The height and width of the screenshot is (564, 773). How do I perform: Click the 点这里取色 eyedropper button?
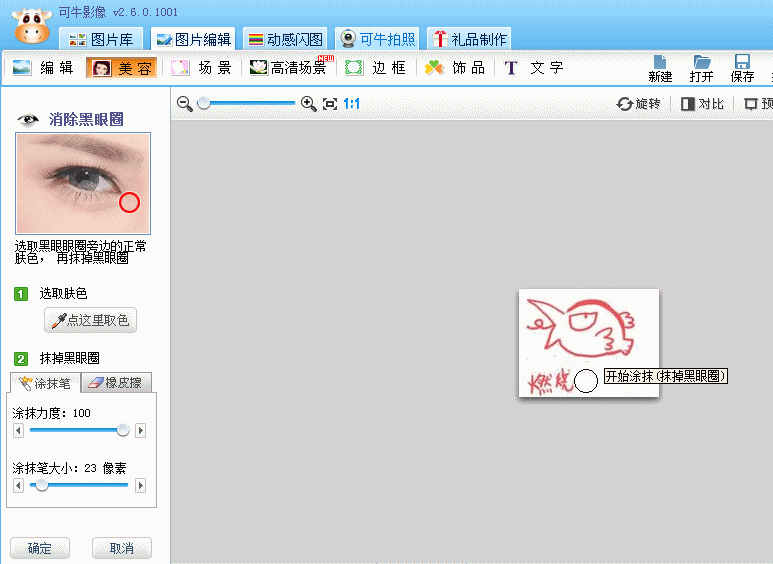tap(90, 320)
